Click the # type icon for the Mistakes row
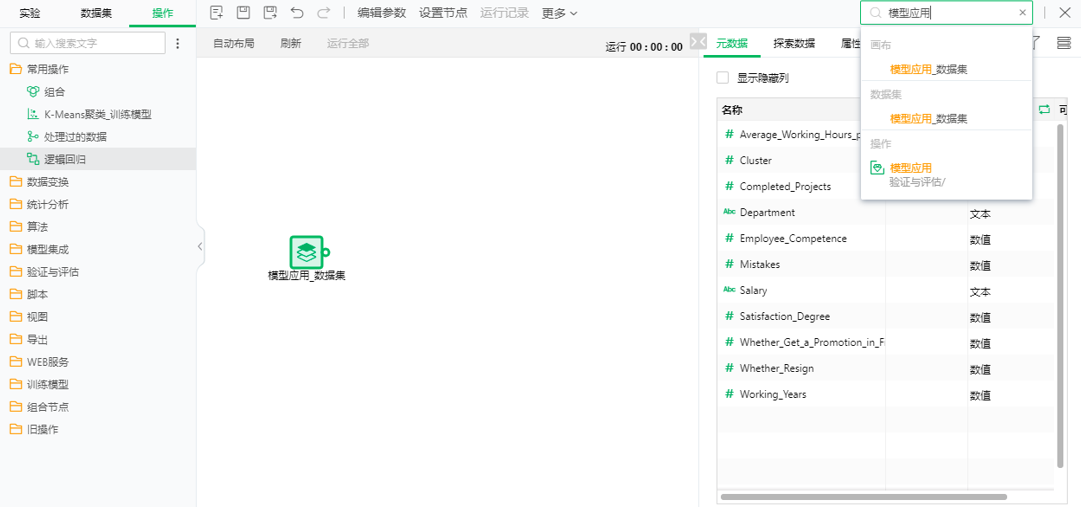 [729, 264]
